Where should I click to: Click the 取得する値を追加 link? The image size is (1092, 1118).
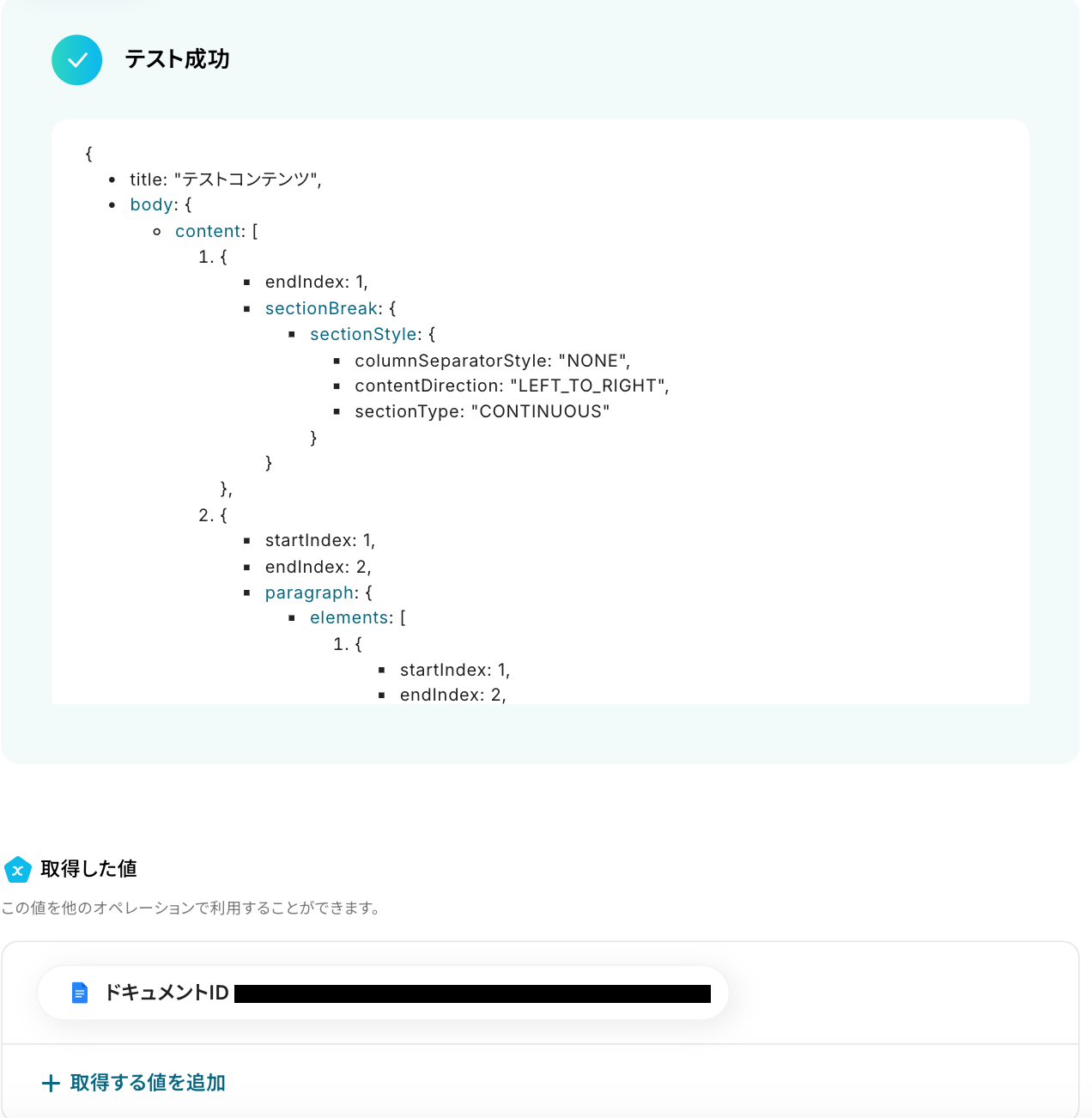click(148, 1083)
